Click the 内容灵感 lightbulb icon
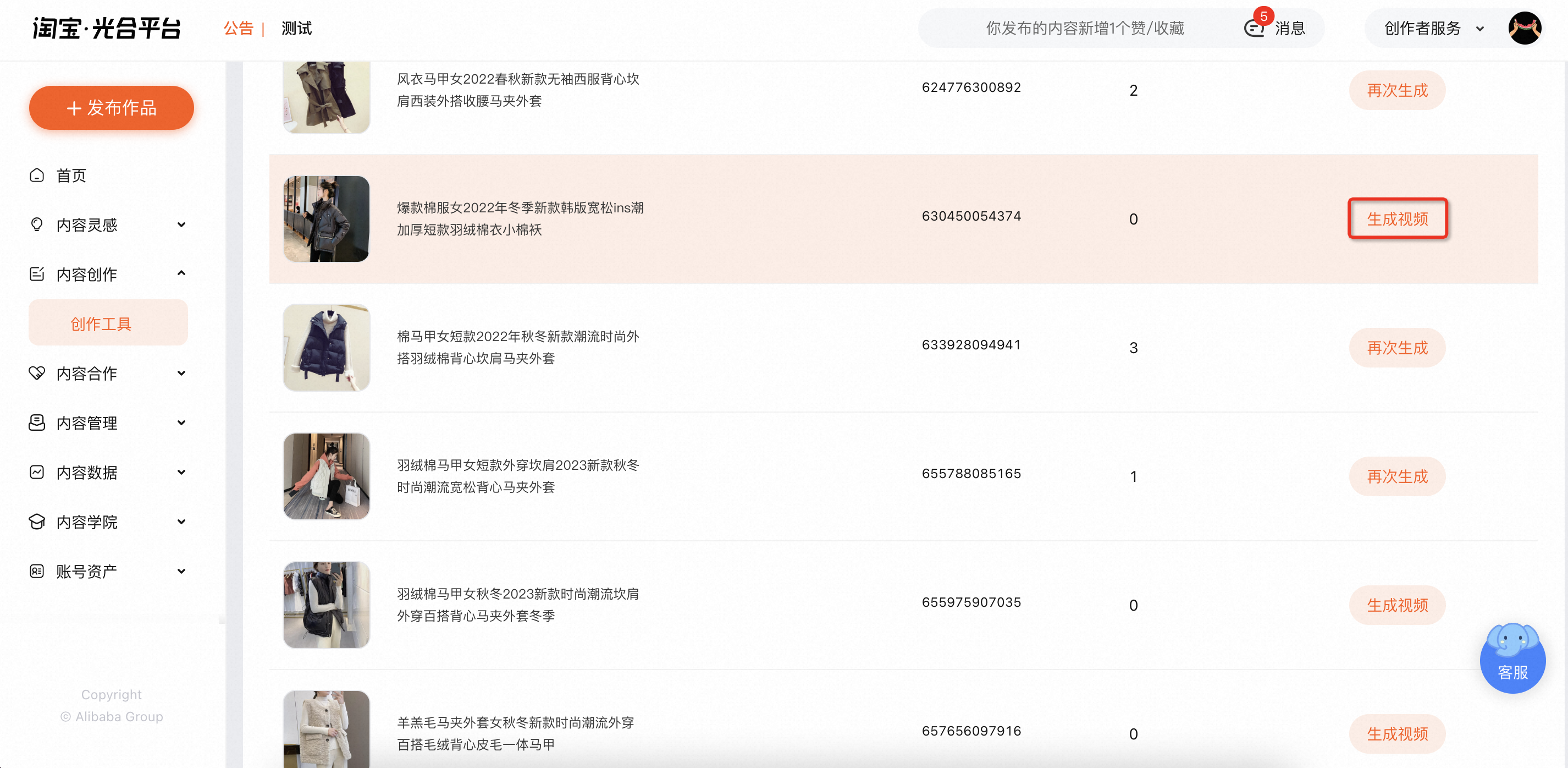 pos(36,225)
